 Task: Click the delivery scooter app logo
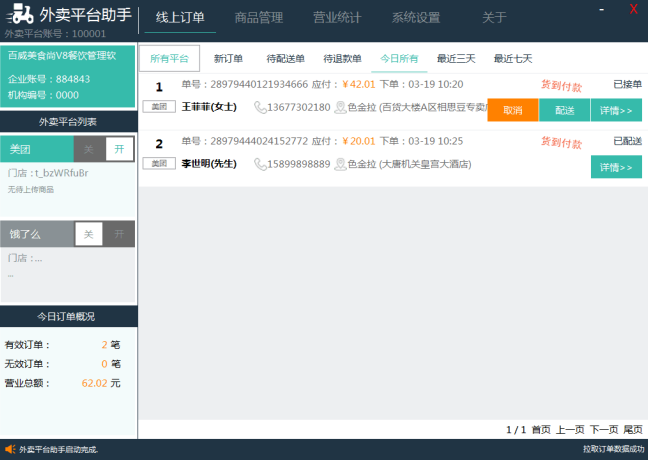pos(20,15)
